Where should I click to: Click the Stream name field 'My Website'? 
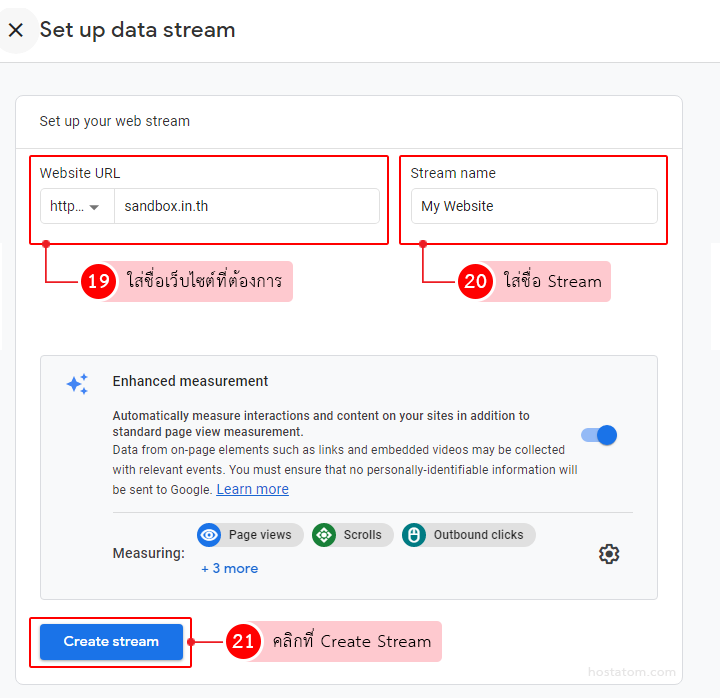click(x=533, y=207)
